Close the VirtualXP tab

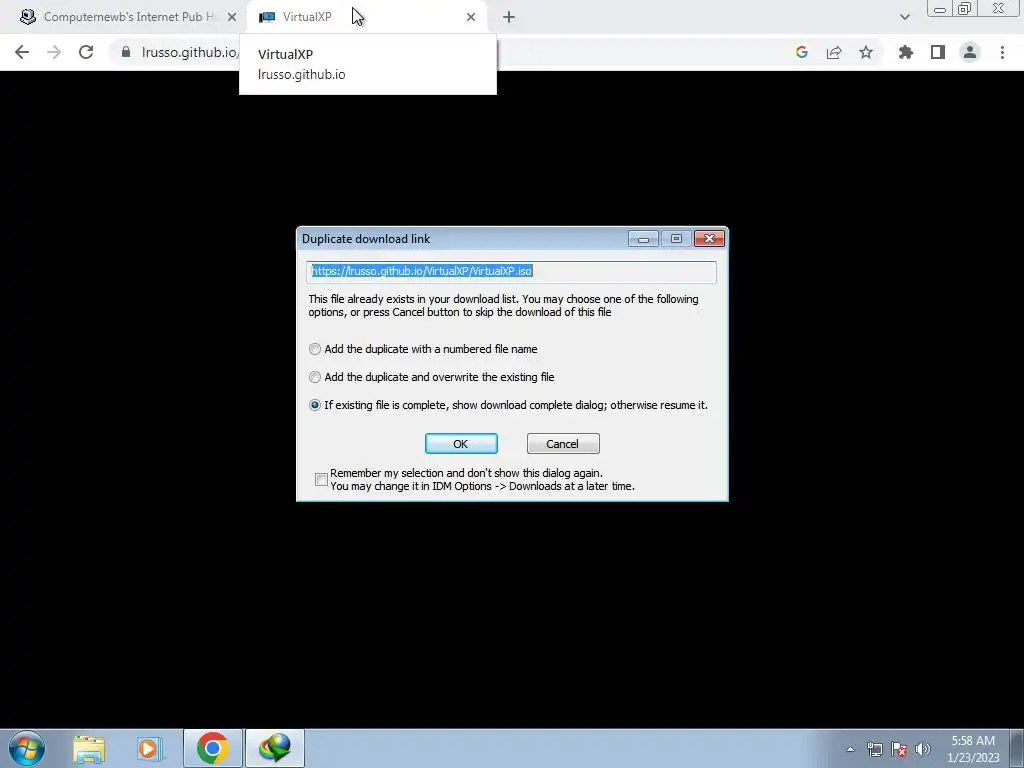tap(471, 17)
